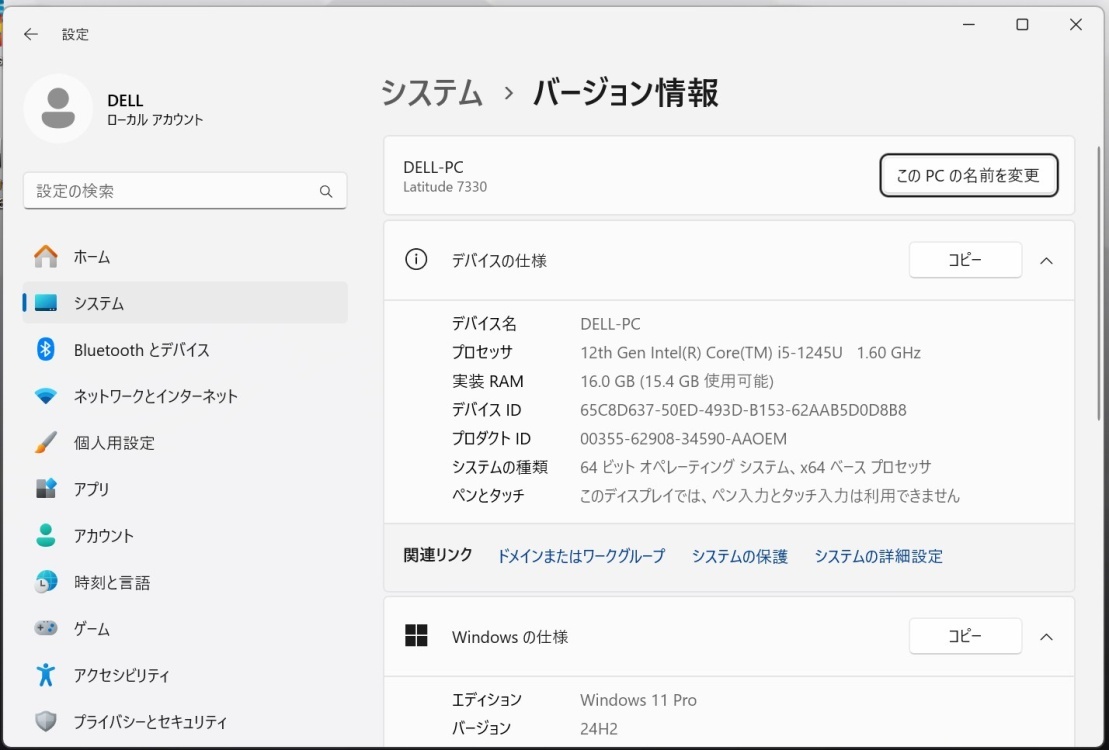Image resolution: width=1109 pixels, height=750 pixels.
Task: Click the back arrow in Settings
Action: (31, 34)
